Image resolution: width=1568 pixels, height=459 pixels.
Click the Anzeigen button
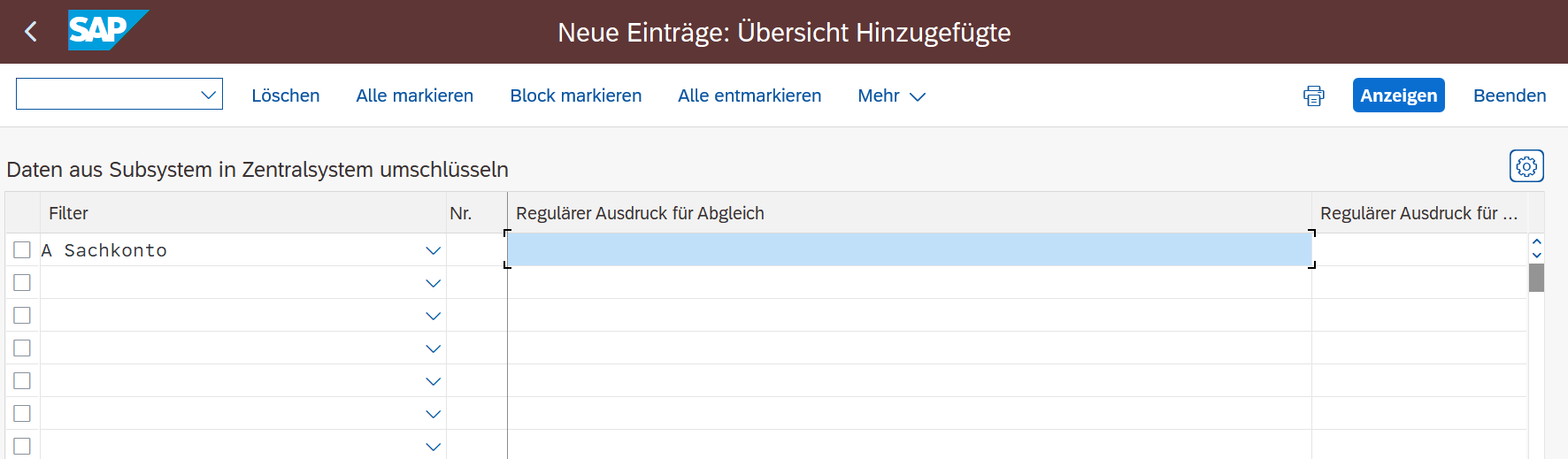(x=1398, y=96)
